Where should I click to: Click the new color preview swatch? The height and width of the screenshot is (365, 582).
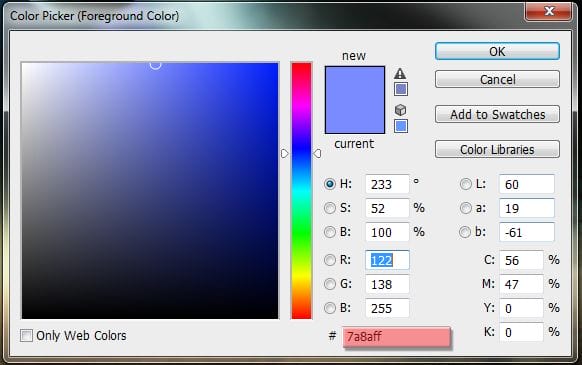tap(355, 83)
